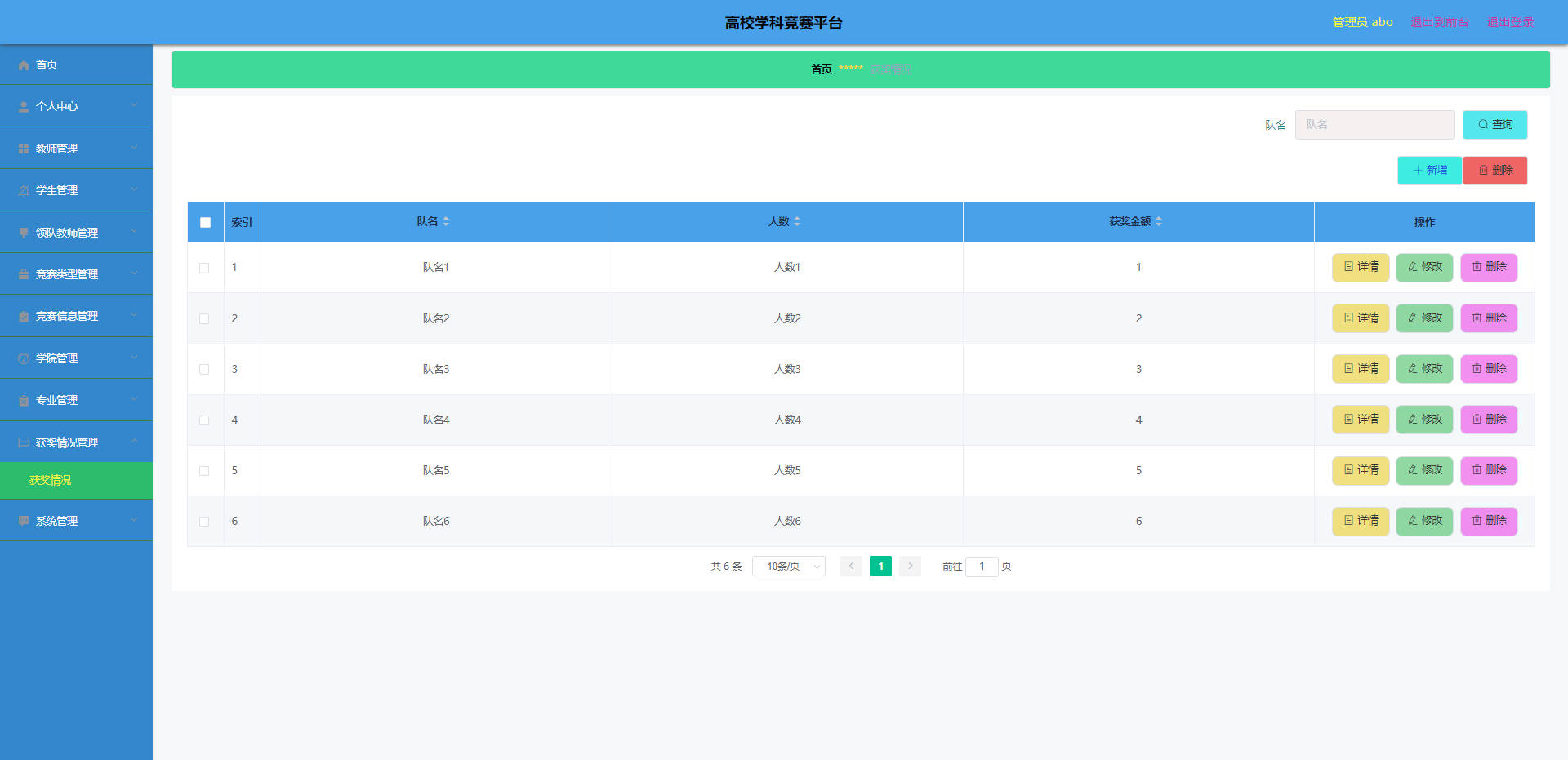Open 详情 for row 队名1
Screen dimensions: 1568x760
pyautogui.click(x=1361, y=267)
